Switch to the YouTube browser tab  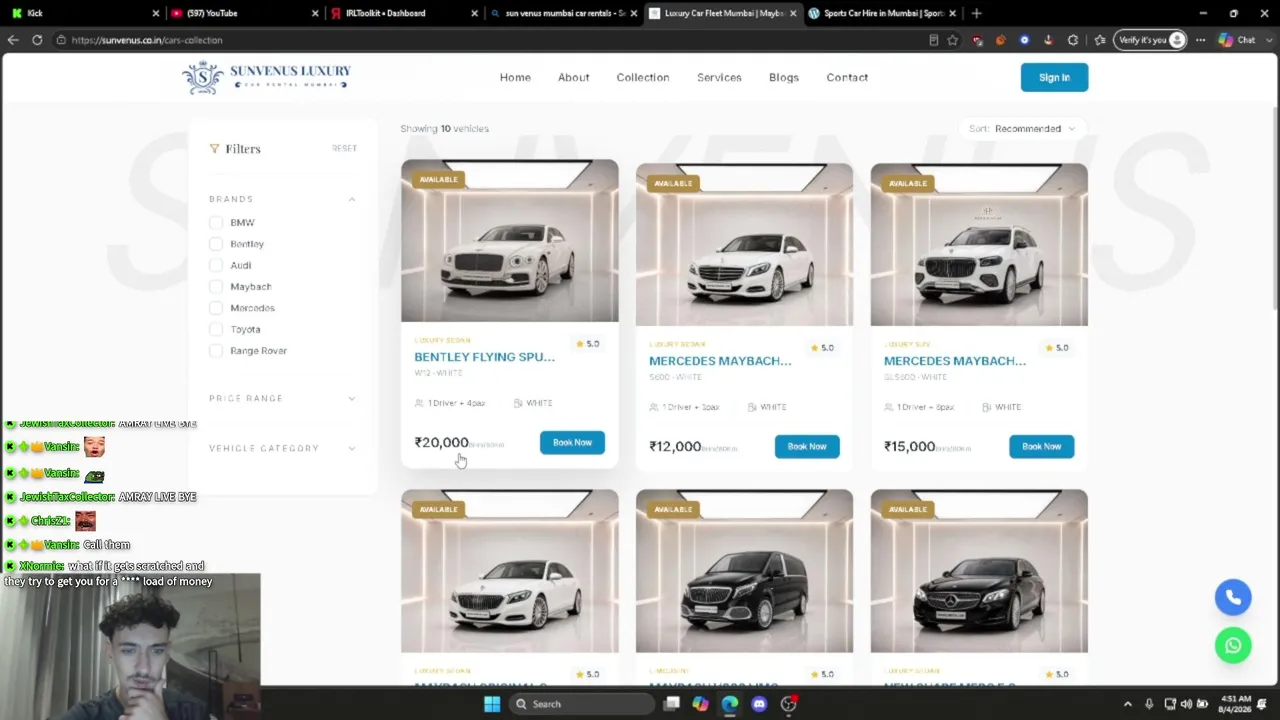(243, 13)
